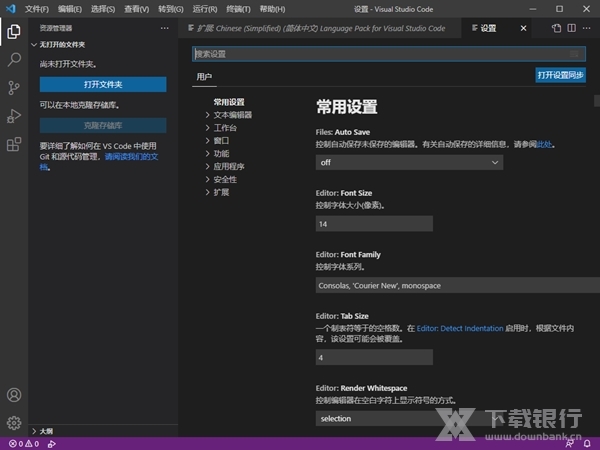Click the Editor: Render Whitespace label
Screen dimensions: 600x450
point(361,388)
